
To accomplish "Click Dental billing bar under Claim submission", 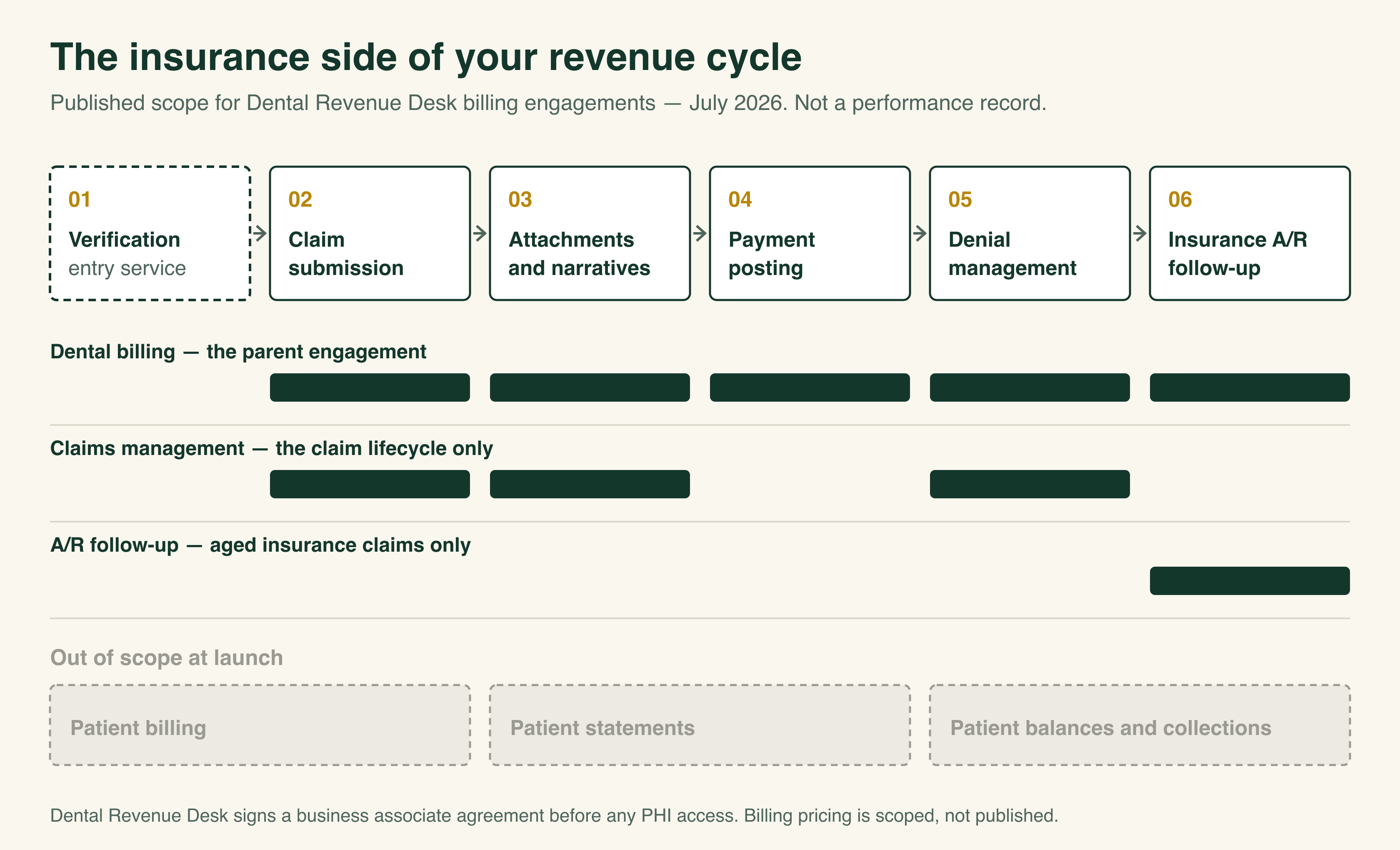I will (370, 387).
